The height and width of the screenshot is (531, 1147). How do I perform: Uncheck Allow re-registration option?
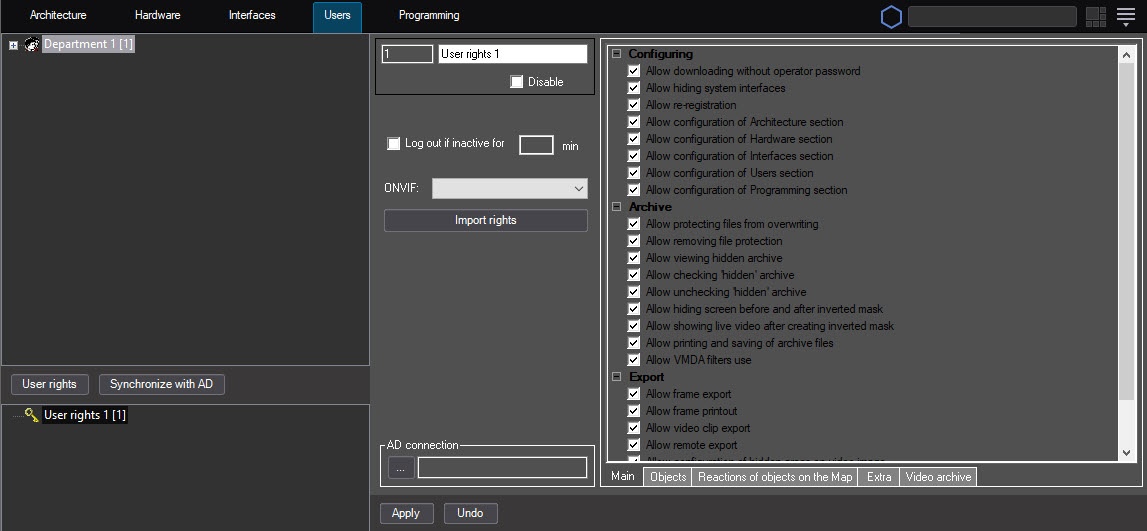coord(634,105)
